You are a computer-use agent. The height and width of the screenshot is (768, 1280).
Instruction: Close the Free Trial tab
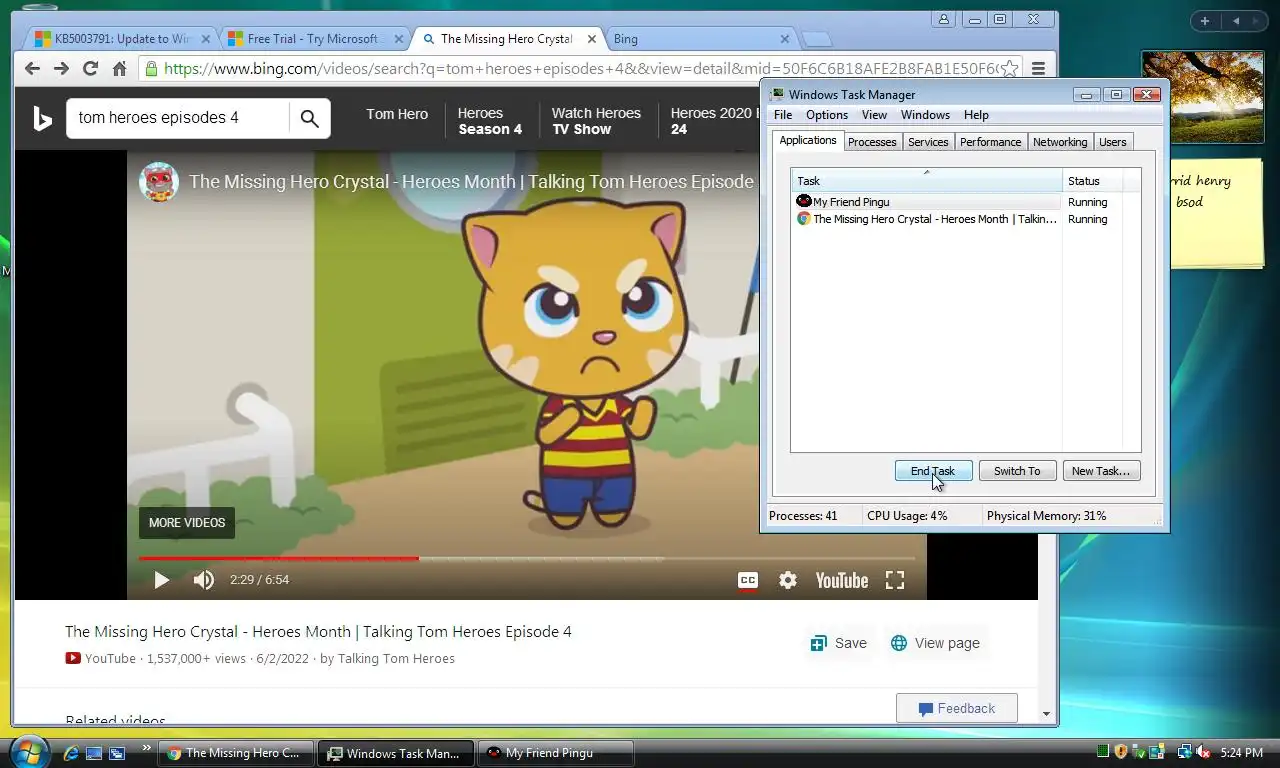point(398,39)
